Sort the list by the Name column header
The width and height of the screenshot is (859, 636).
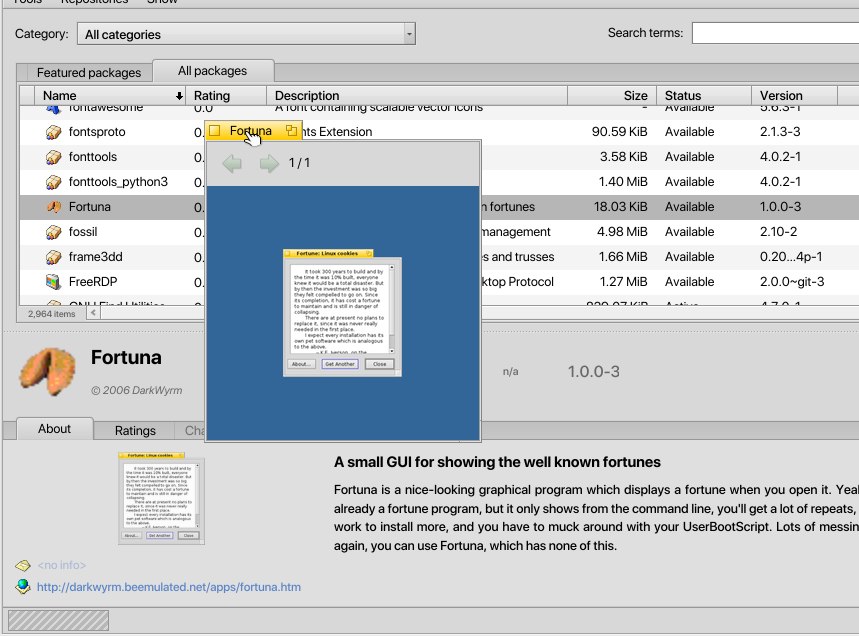(x=110, y=95)
